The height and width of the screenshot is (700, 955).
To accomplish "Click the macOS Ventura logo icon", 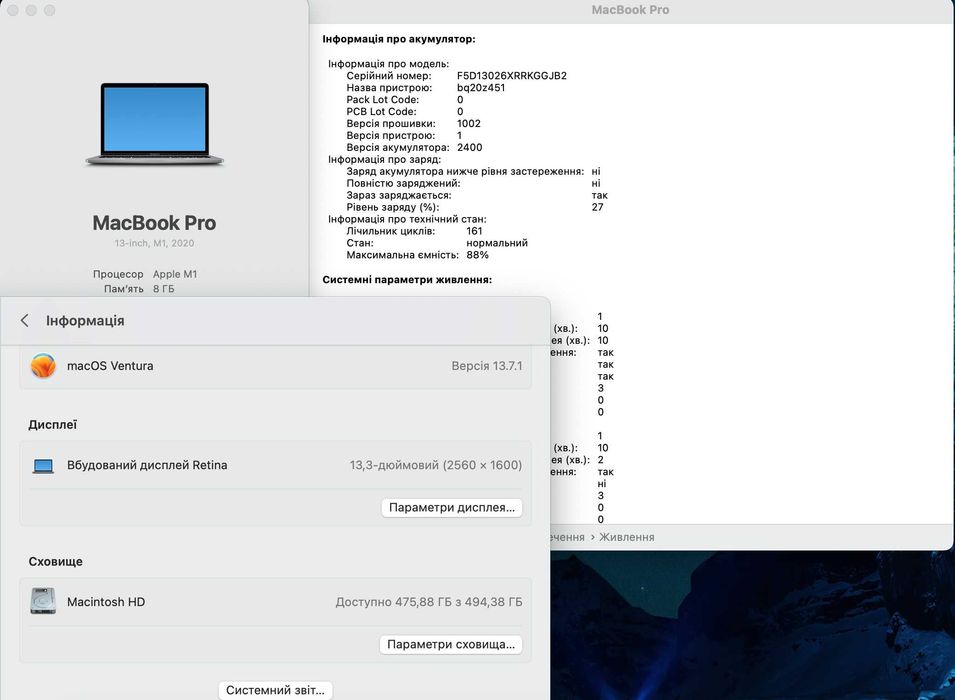I will (x=43, y=366).
